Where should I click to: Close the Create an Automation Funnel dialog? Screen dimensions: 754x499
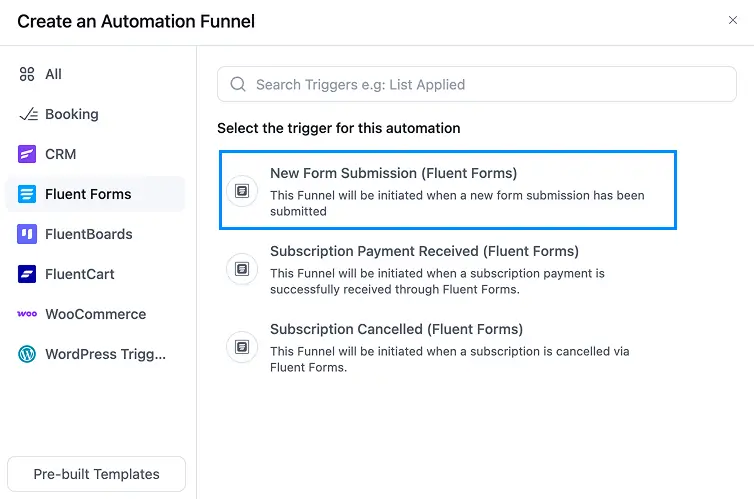tap(732, 20)
